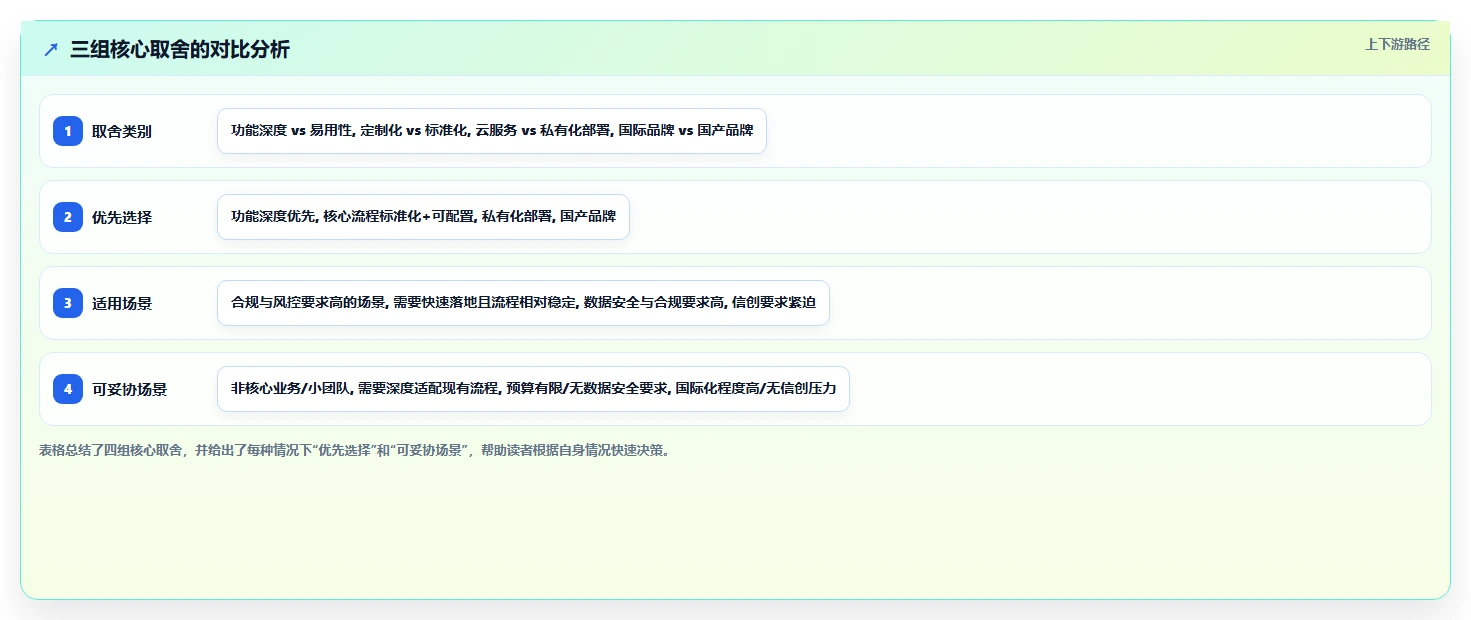
Task: Click the number 4 badge
Action: pyautogui.click(x=68, y=389)
